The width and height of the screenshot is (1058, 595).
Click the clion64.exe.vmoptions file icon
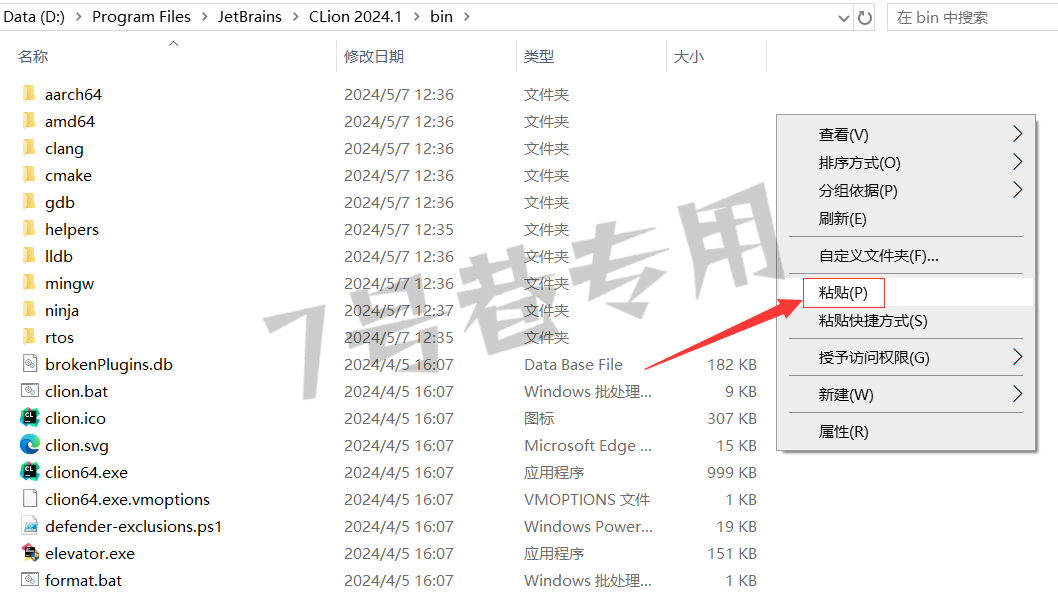30,499
